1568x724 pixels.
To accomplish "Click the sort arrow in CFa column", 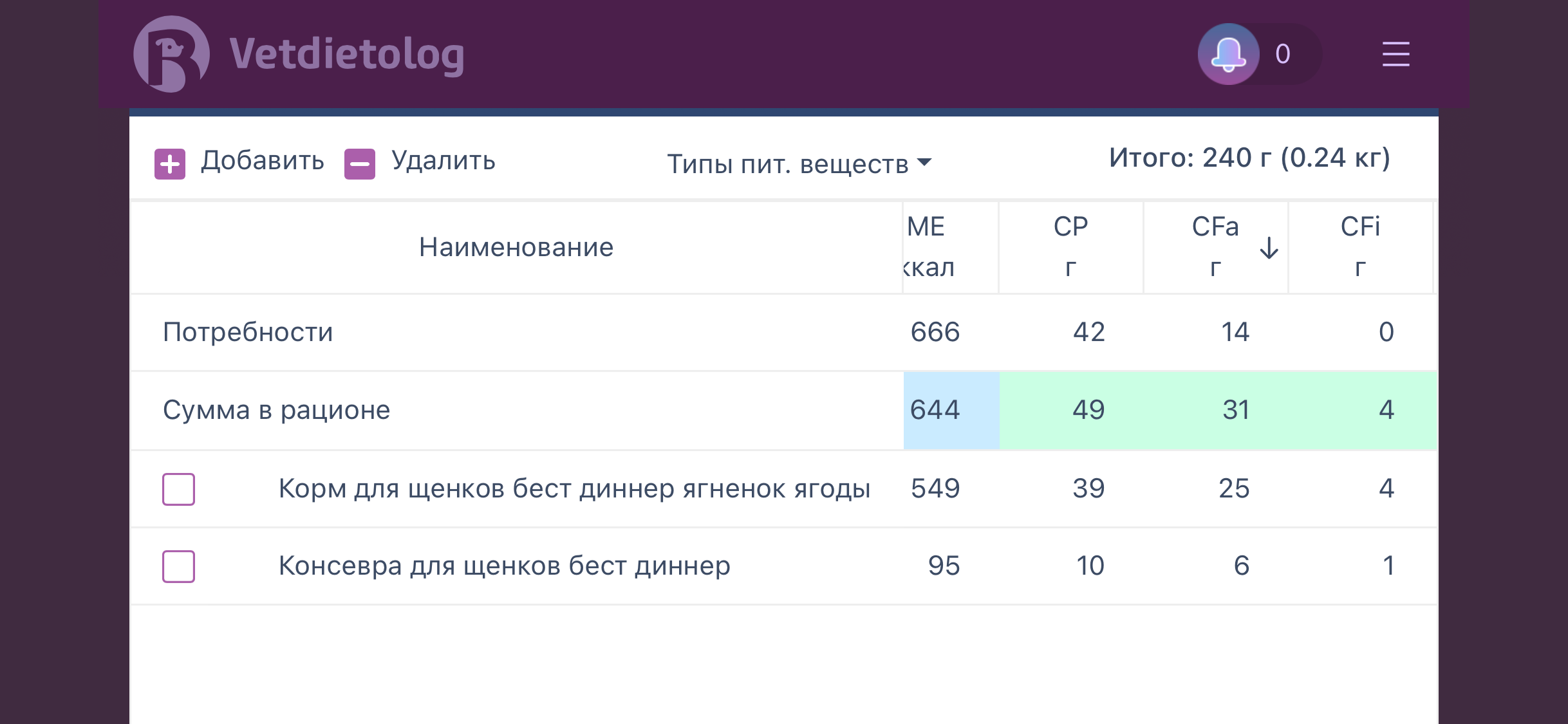I will (x=1269, y=248).
